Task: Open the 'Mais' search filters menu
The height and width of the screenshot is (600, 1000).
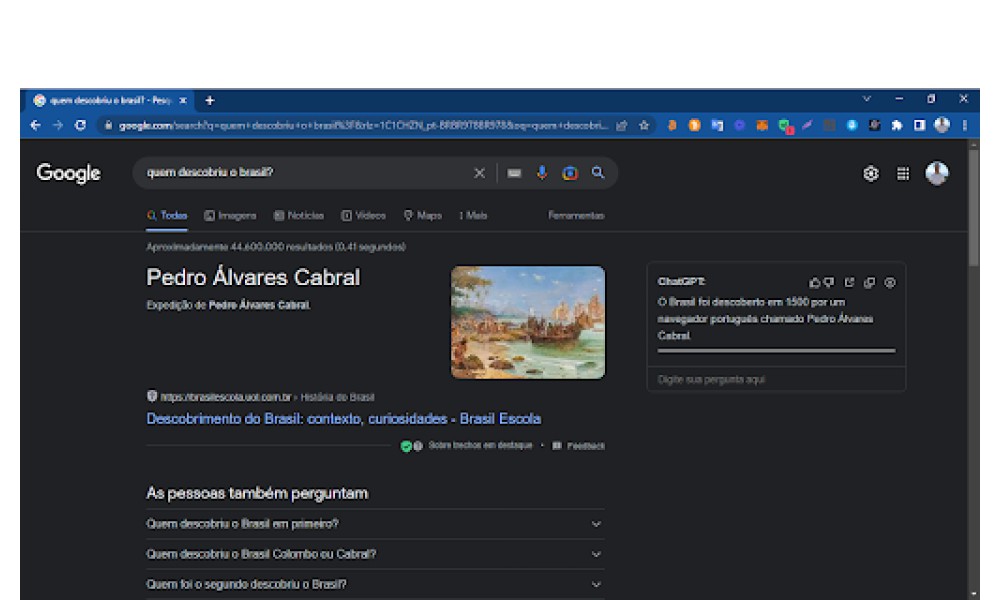Action: pos(473,216)
